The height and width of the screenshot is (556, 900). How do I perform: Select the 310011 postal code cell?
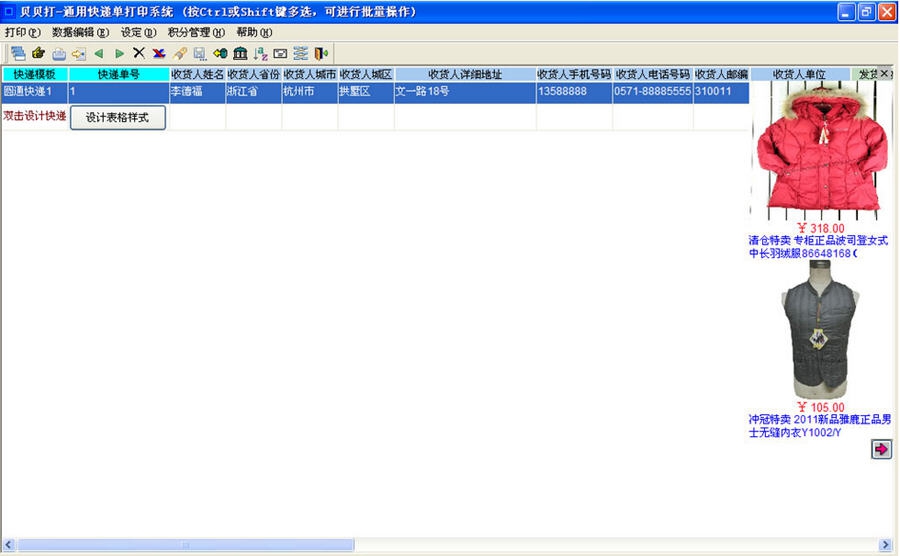coord(721,92)
